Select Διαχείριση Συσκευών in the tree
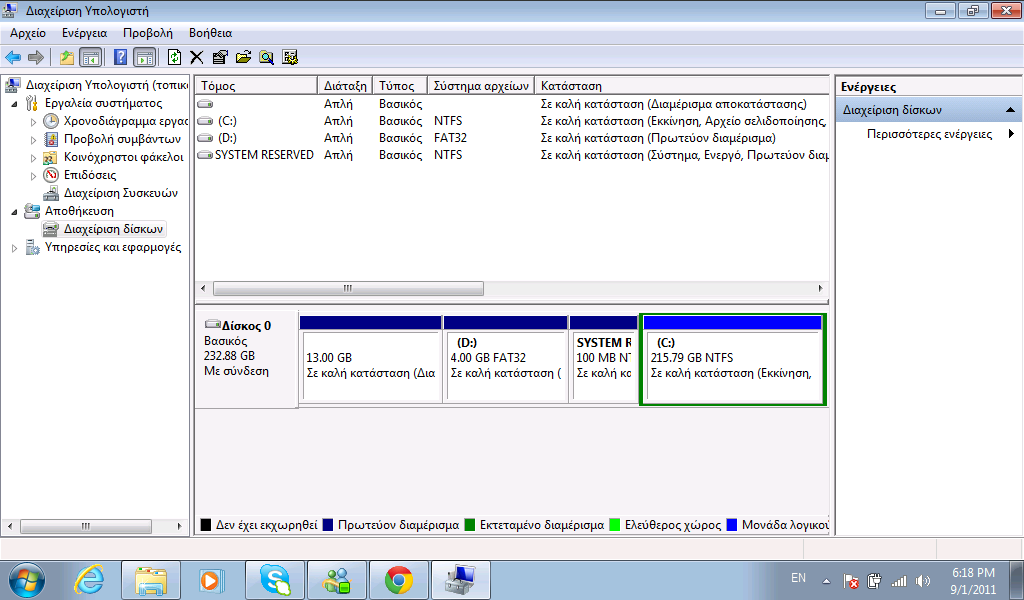The width and height of the screenshot is (1024, 600). [x=120, y=193]
